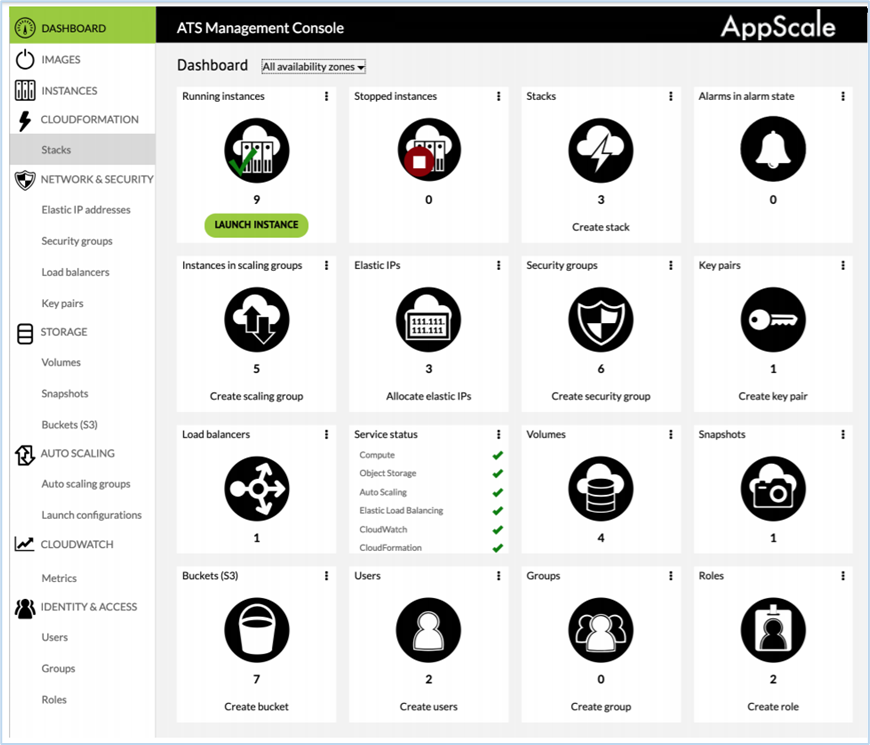Click the Instances servers icon in sidebar
Screen dimensions: 870x745
point(25,90)
